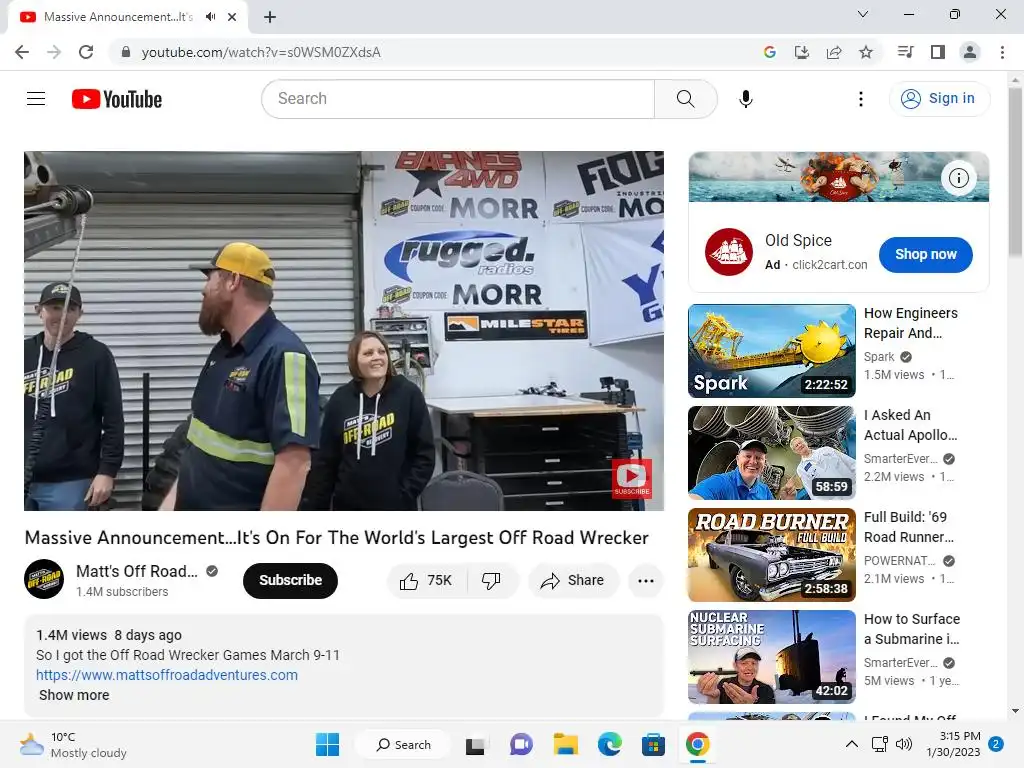Share this page from address bar
The height and width of the screenshot is (768, 1024).
[834, 52]
